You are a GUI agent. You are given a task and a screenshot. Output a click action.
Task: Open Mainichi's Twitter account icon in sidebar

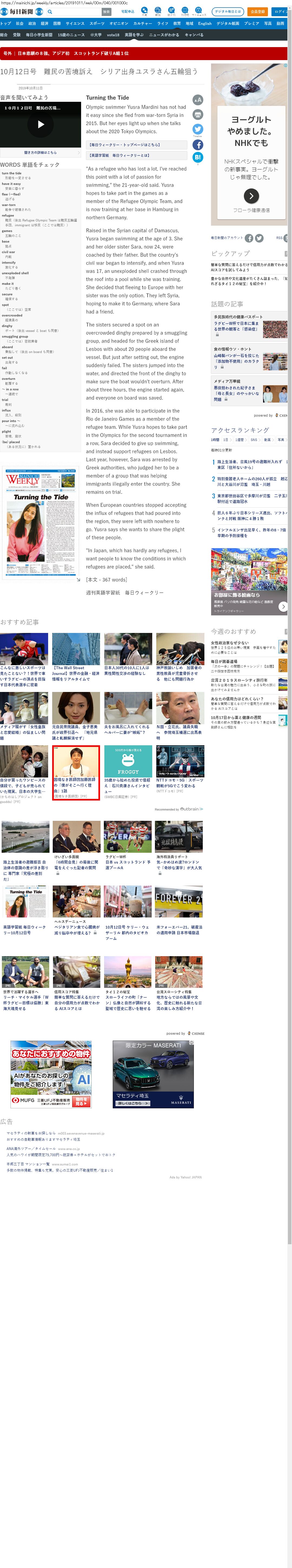point(259,238)
